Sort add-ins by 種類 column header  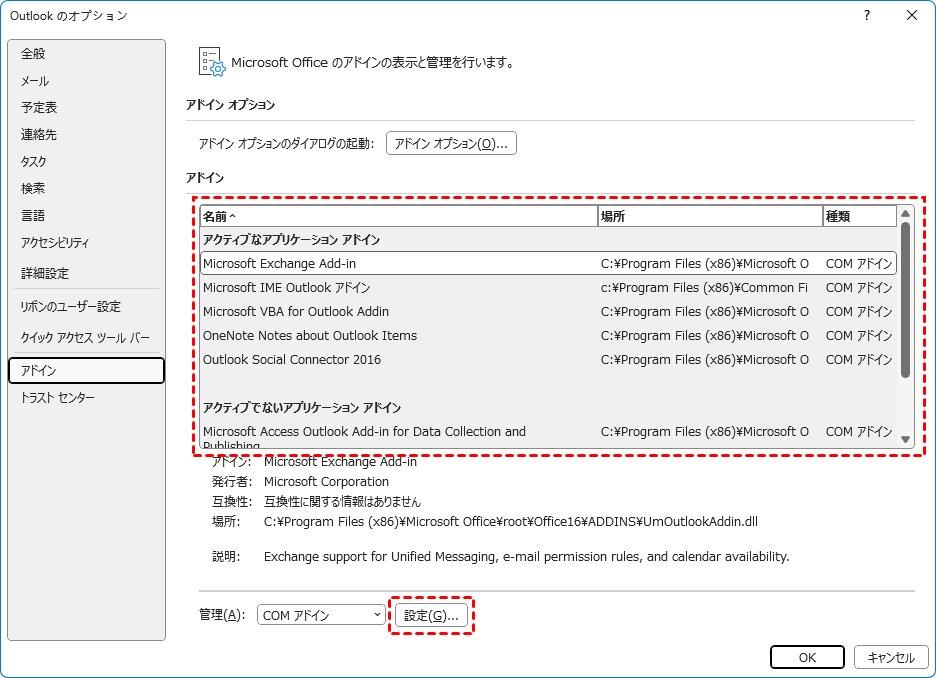(x=859, y=216)
